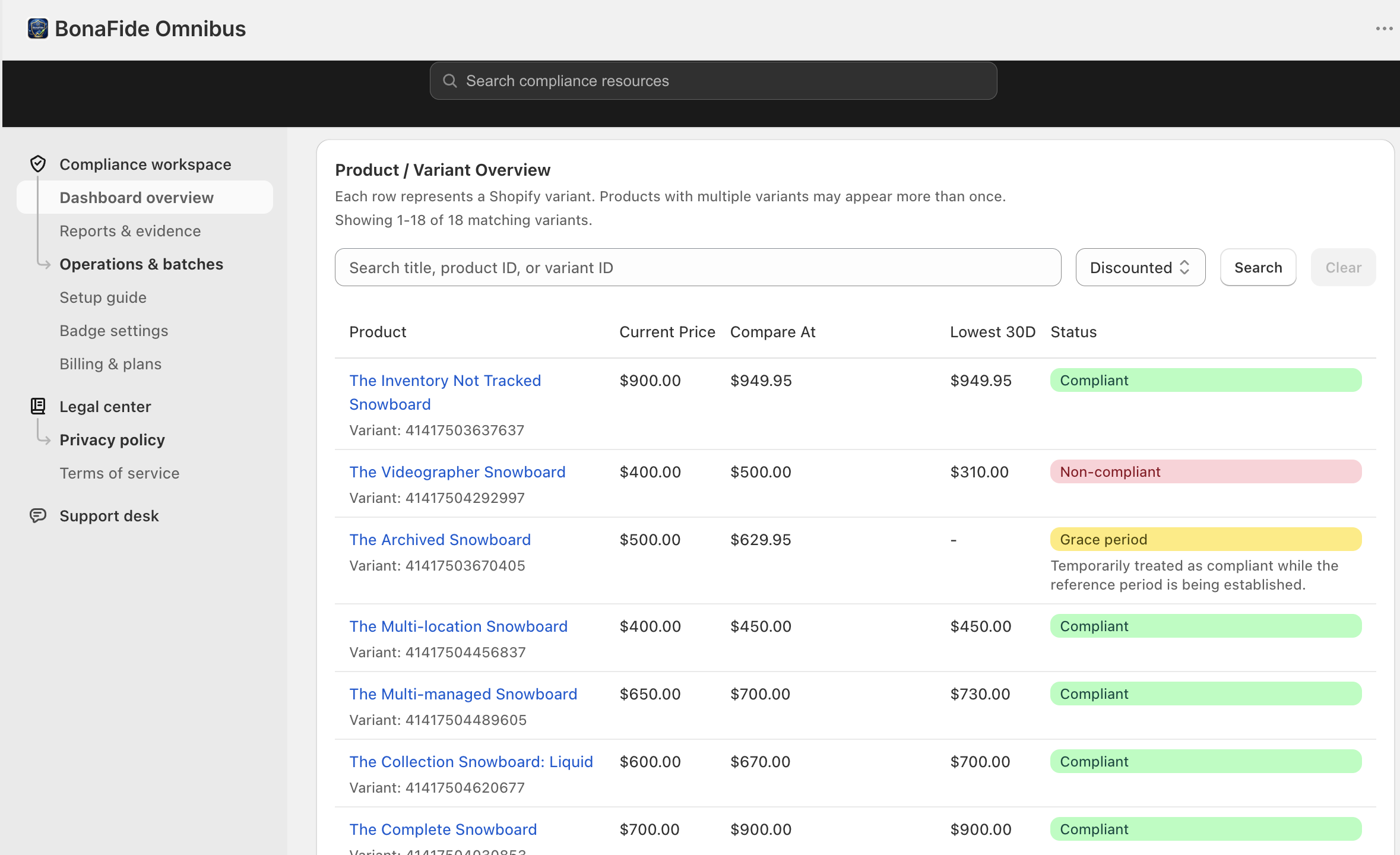Click Compliant badge for Multi-location Snowboard
Image resolution: width=1400 pixels, height=855 pixels.
(1205, 626)
